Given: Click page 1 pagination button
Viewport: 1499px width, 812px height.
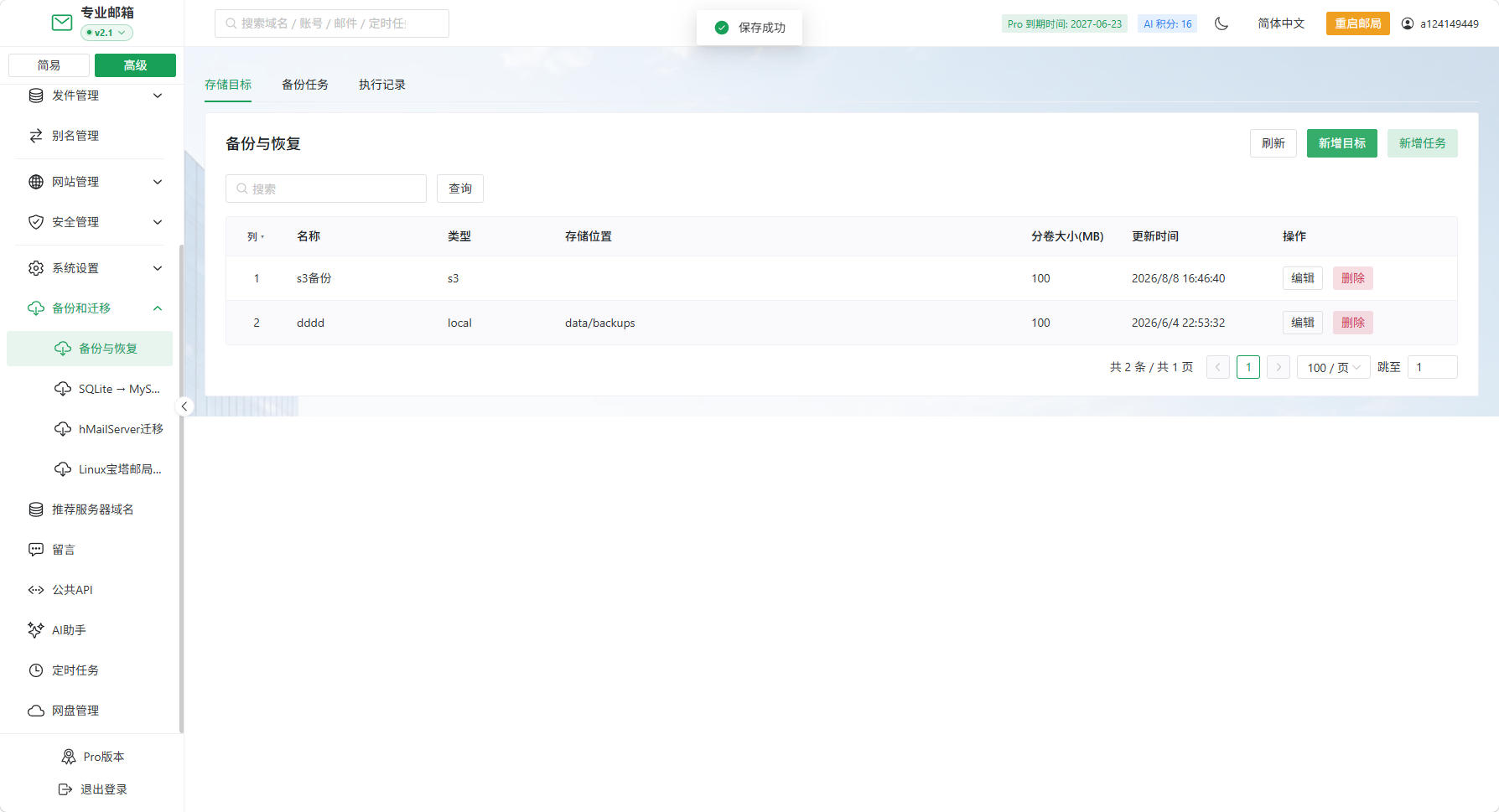Looking at the screenshot, I should click(1248, 367).
